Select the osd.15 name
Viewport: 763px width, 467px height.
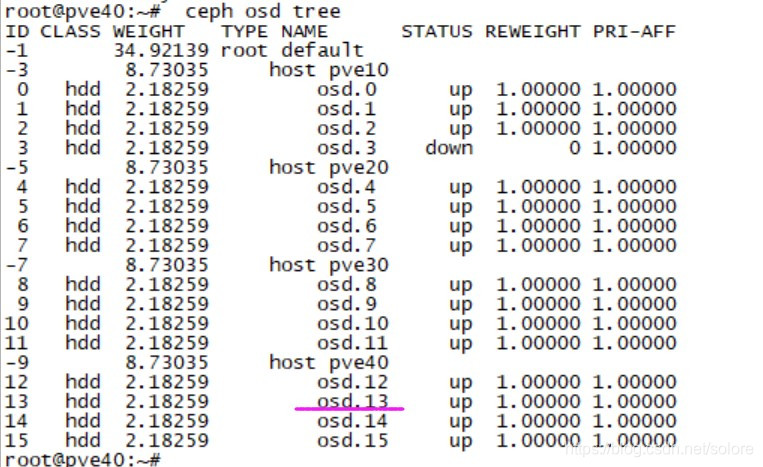[x=353, y=440]
